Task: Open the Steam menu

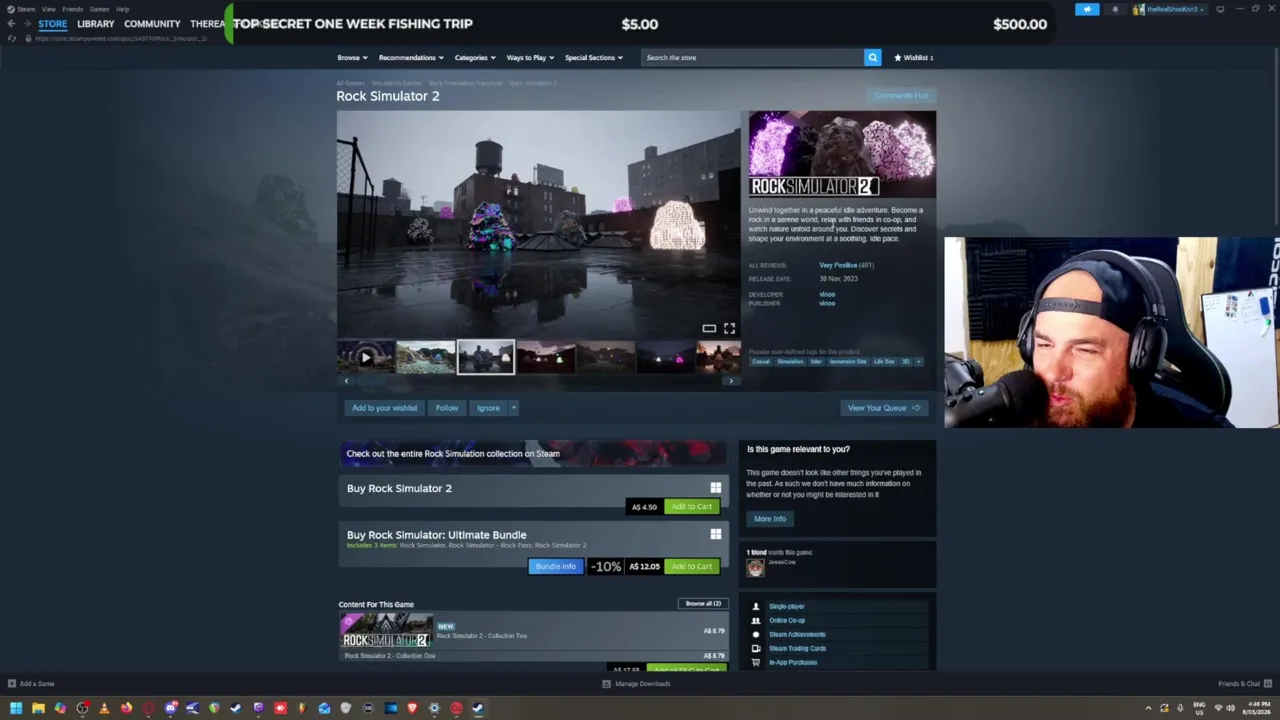Action: [x=22, y=9]
